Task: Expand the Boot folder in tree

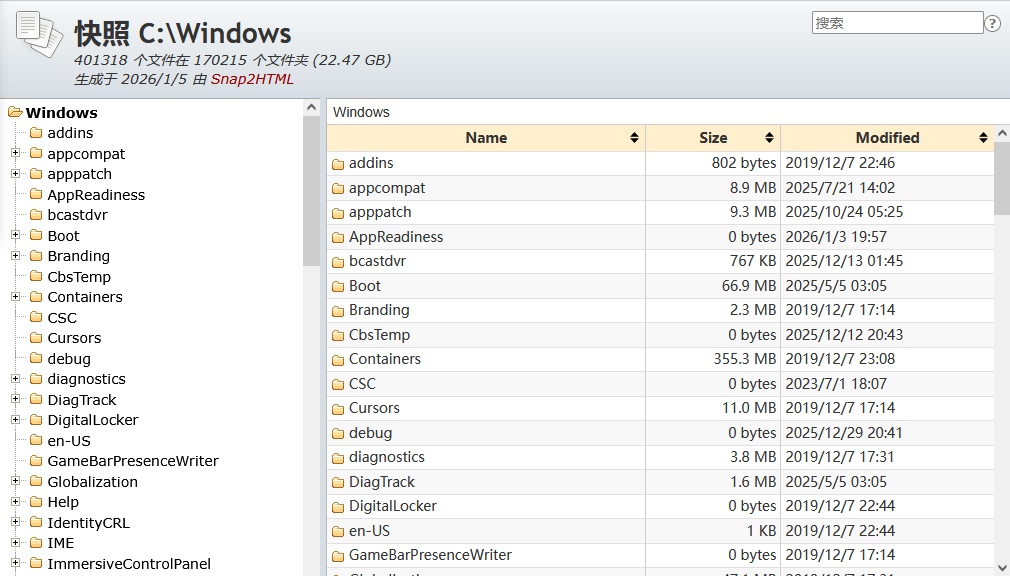Action: (16, 235)
